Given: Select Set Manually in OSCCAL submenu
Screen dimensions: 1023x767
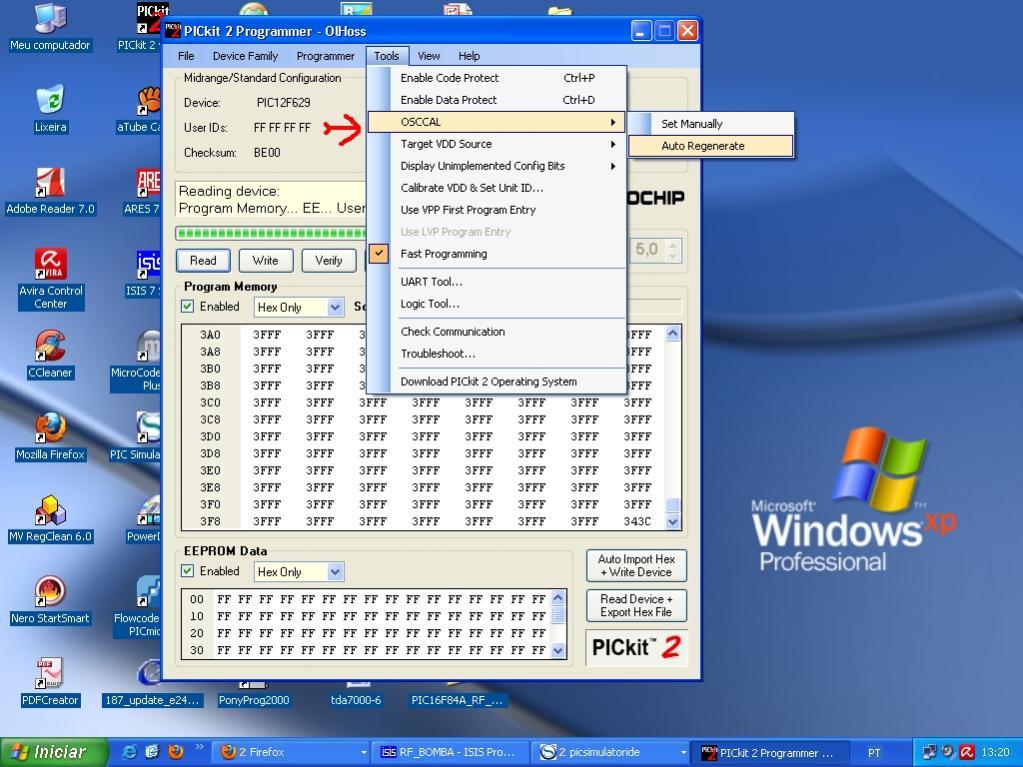Looking at the screenshot, I should (x=711, y=124).
